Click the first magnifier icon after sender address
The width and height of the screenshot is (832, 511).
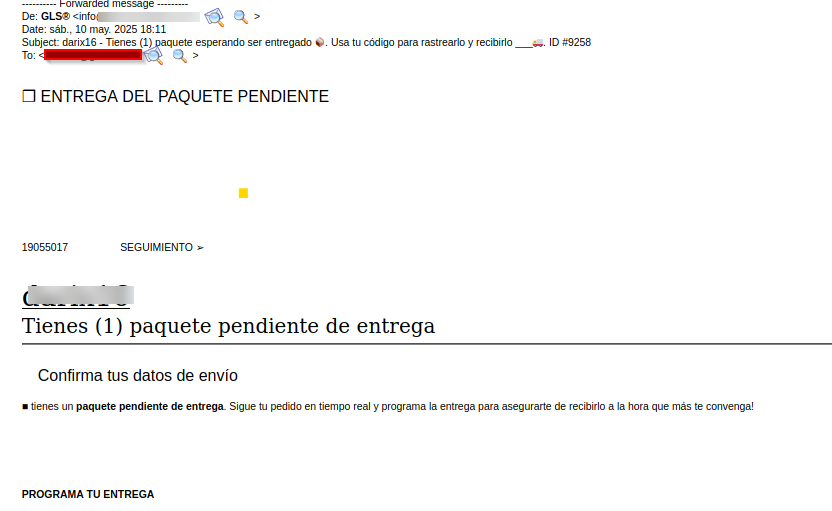click(214, 17)
